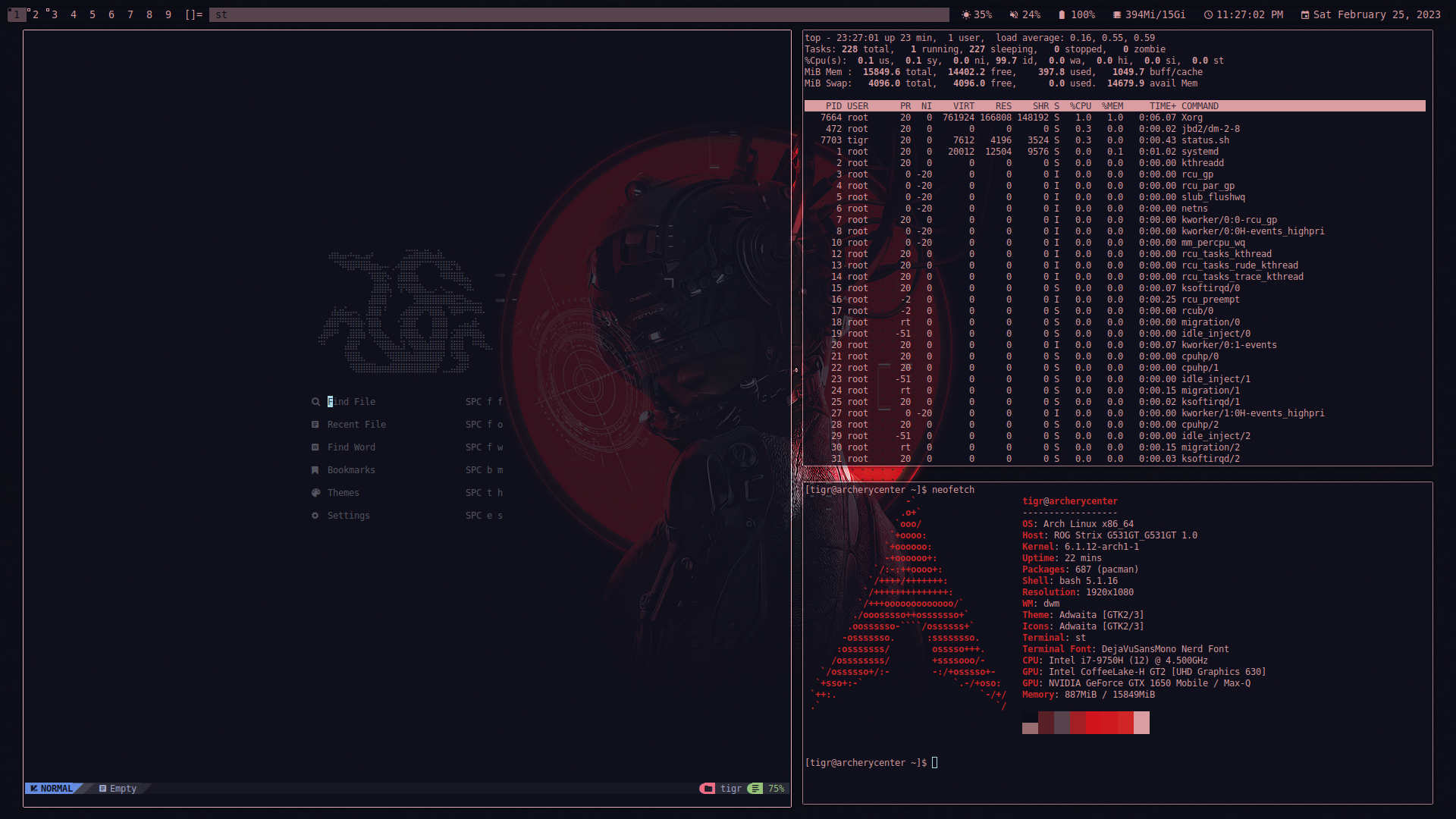Click the %CPU column header in top
The width and height of the screenshot is (1456, 819).
point(1081,106)
